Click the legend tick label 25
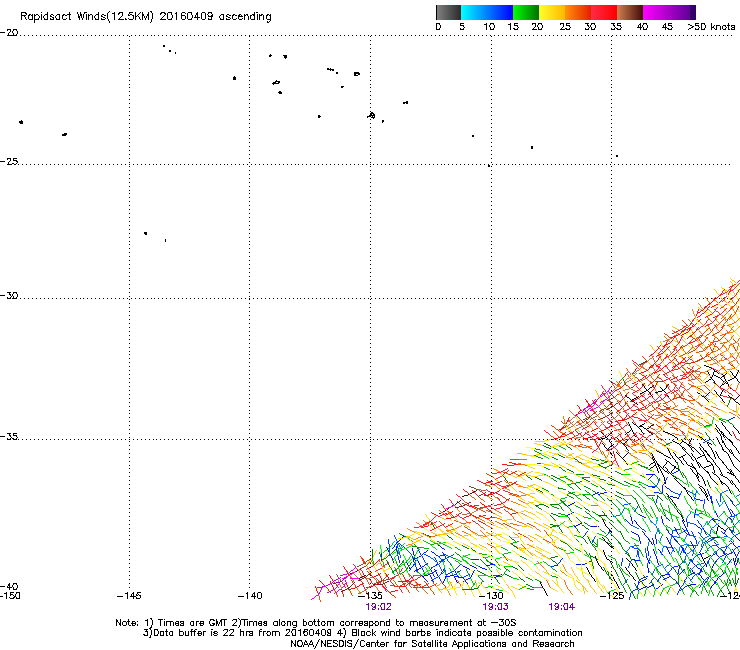 click(565, 27)
